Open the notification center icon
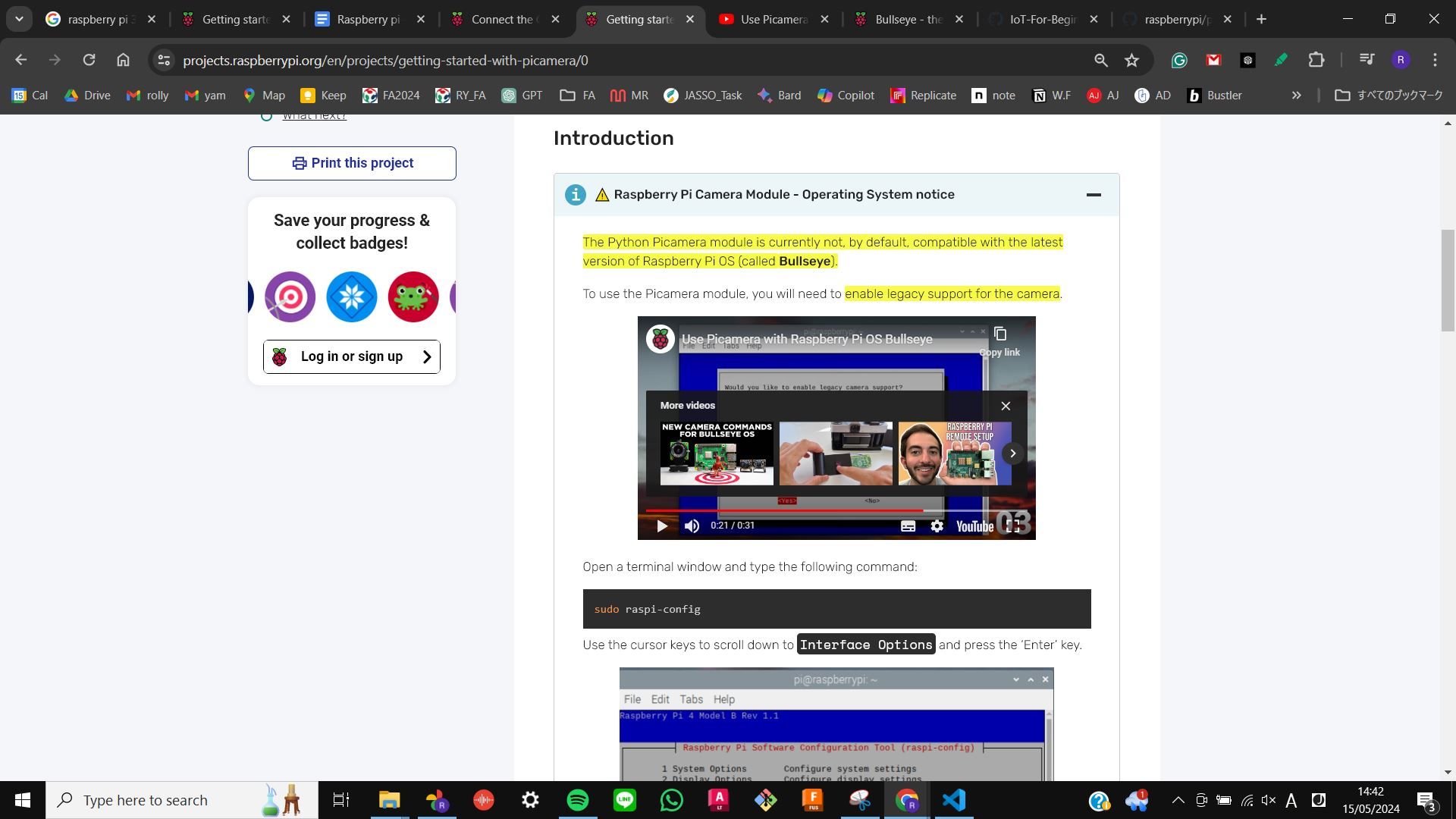The image size is (1456, 819). [x=1426, y=800]
